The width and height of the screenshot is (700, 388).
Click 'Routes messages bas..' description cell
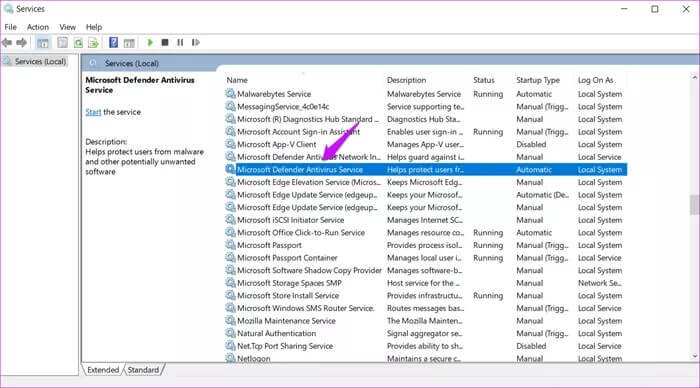pyautogui.click(x=425, y=309)
